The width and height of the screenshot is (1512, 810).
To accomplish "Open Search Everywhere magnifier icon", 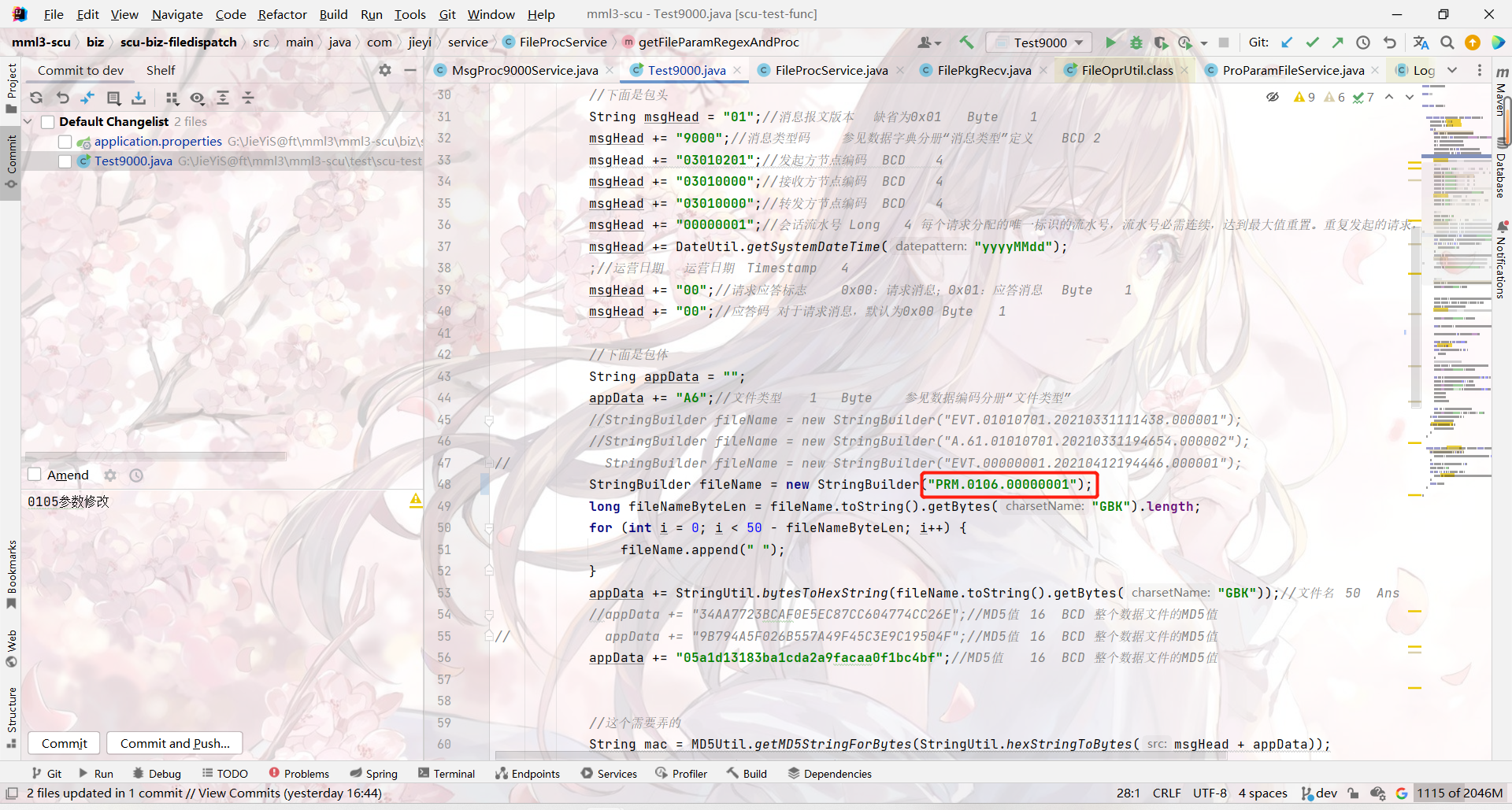I will [x=1447, y=43].
